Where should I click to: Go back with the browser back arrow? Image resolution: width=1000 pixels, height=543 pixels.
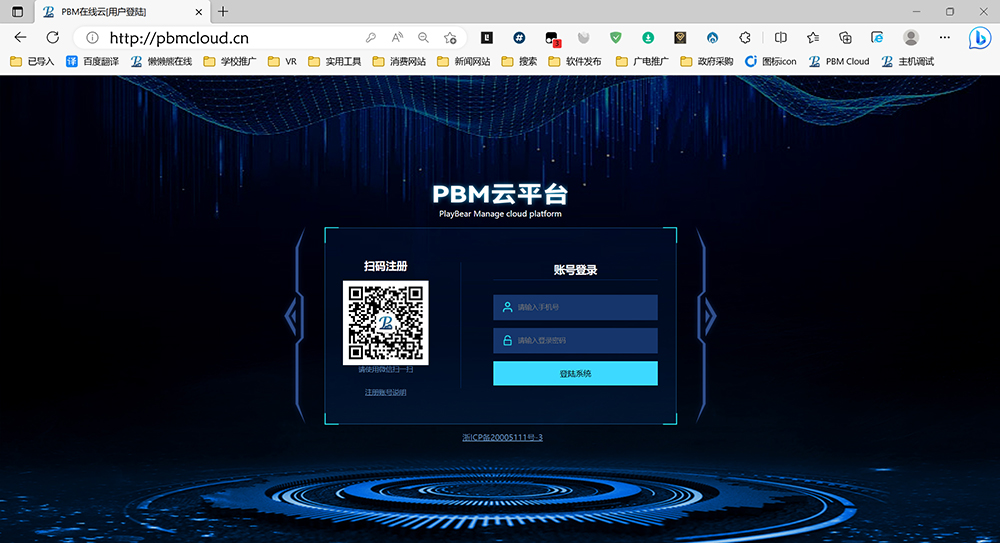tap(20, 38)
